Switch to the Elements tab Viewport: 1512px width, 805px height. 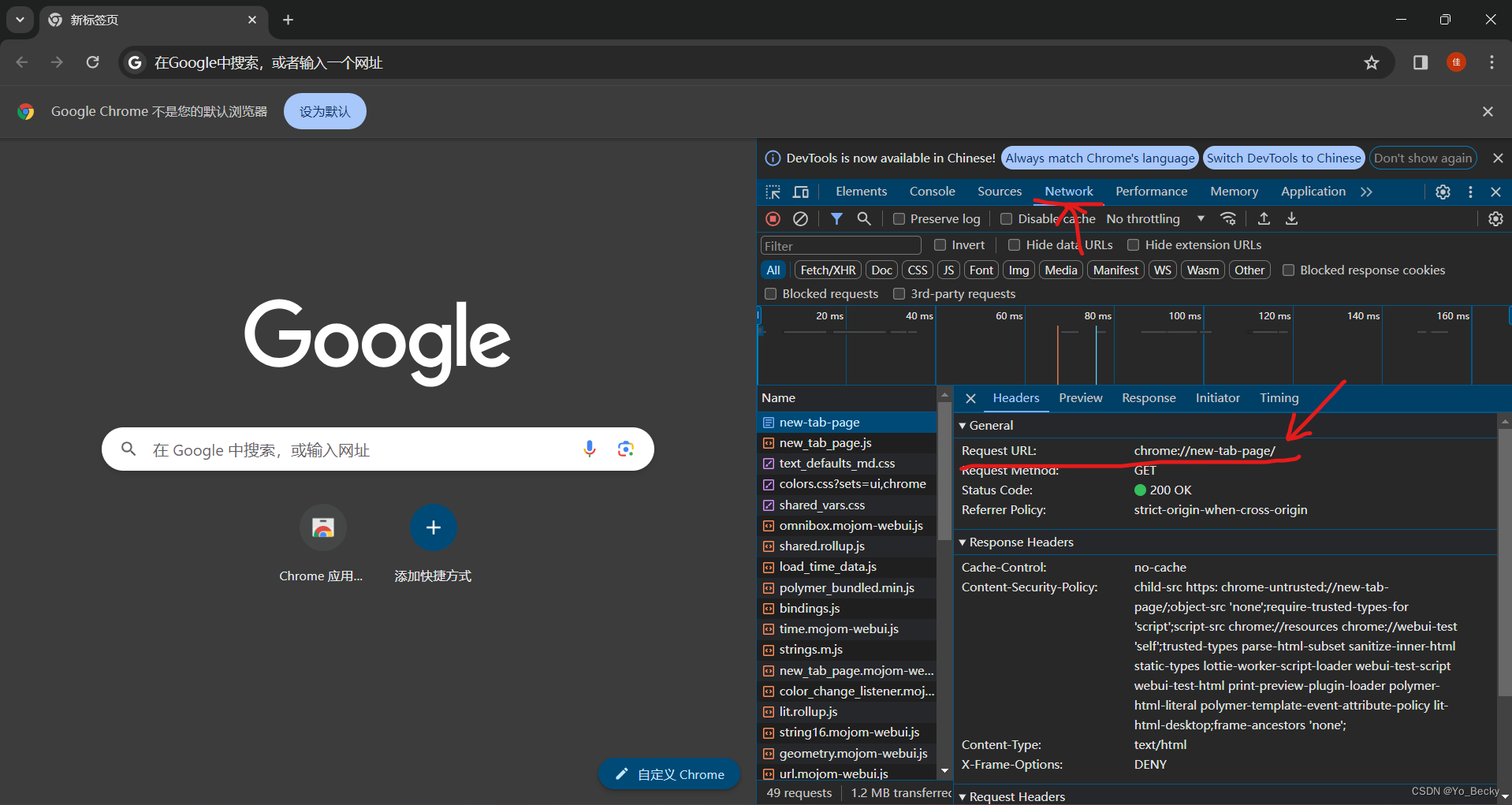click(x=861, y=192)
